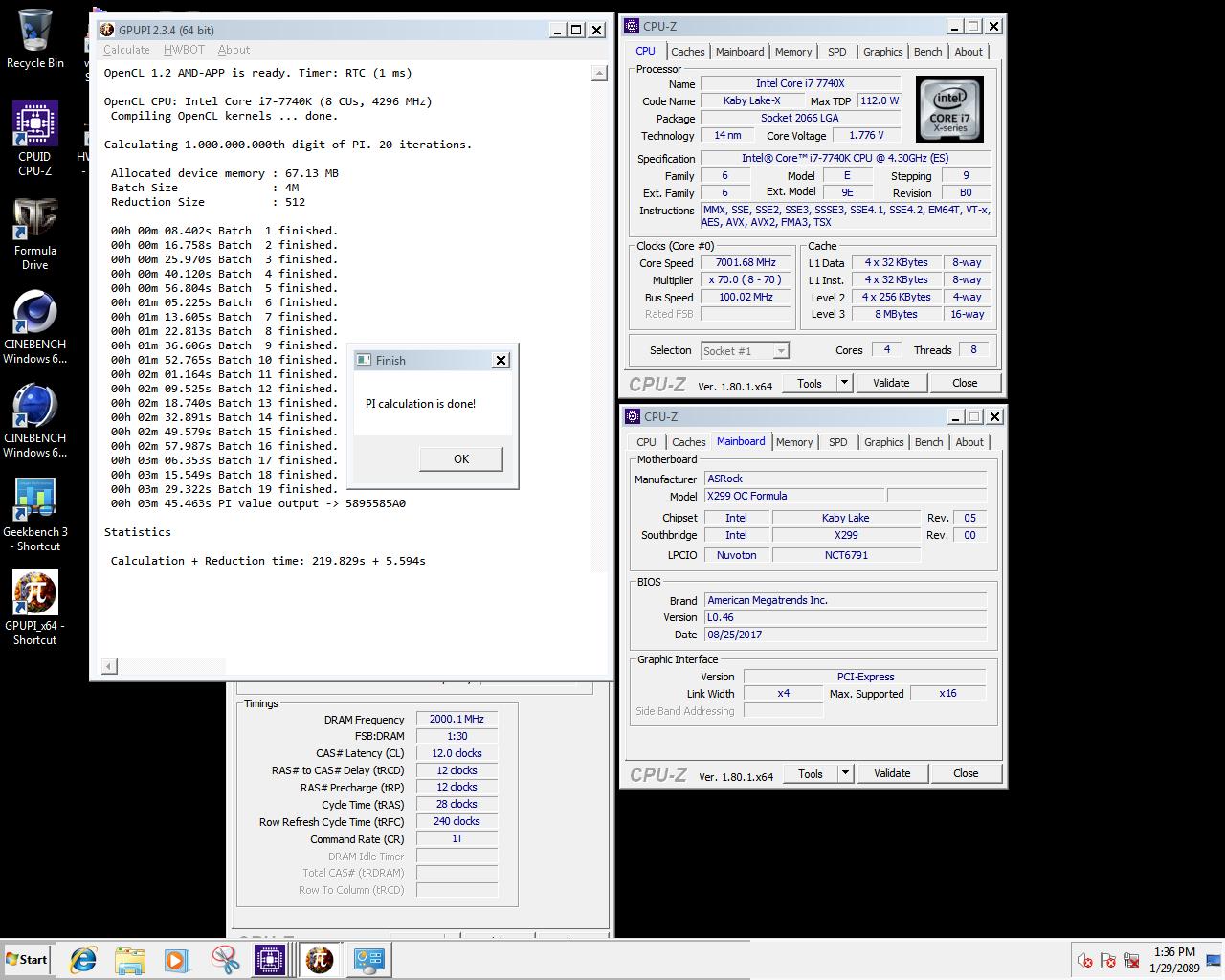Click the disconnected network tray icon

pyautogui.click(x=1131, y=961)
